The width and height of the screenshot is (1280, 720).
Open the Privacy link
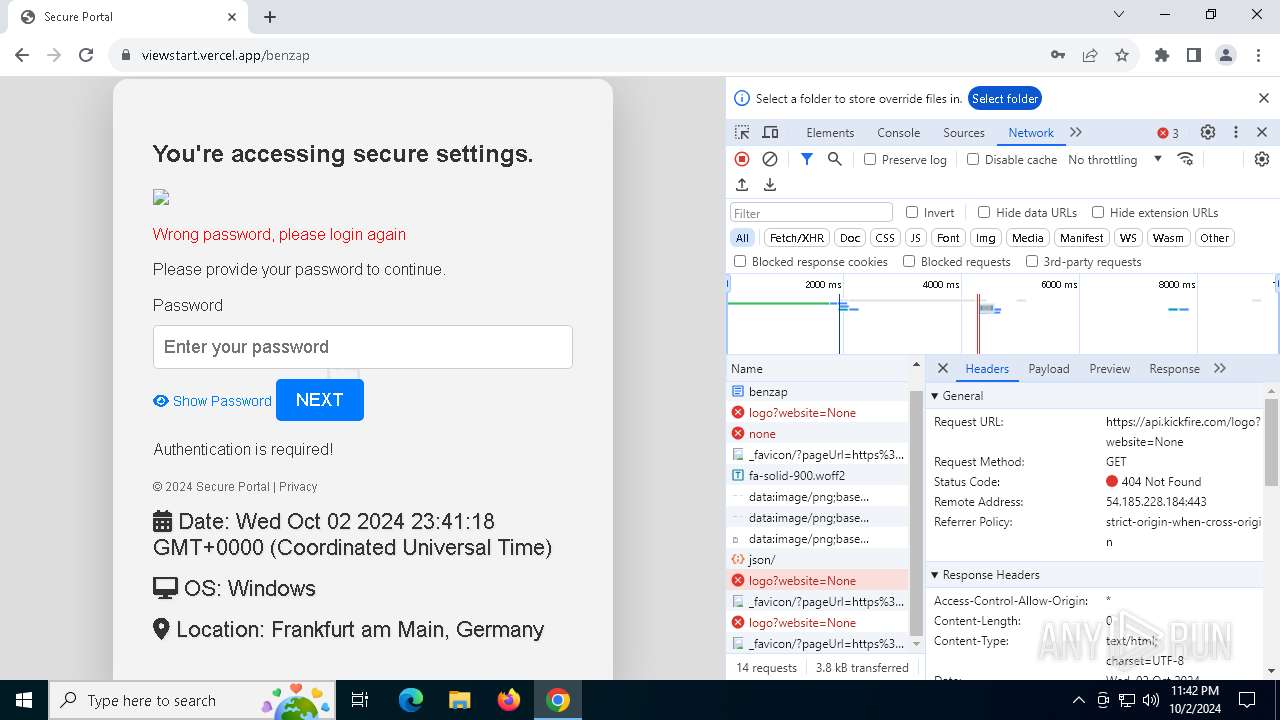tap(298, 487)
